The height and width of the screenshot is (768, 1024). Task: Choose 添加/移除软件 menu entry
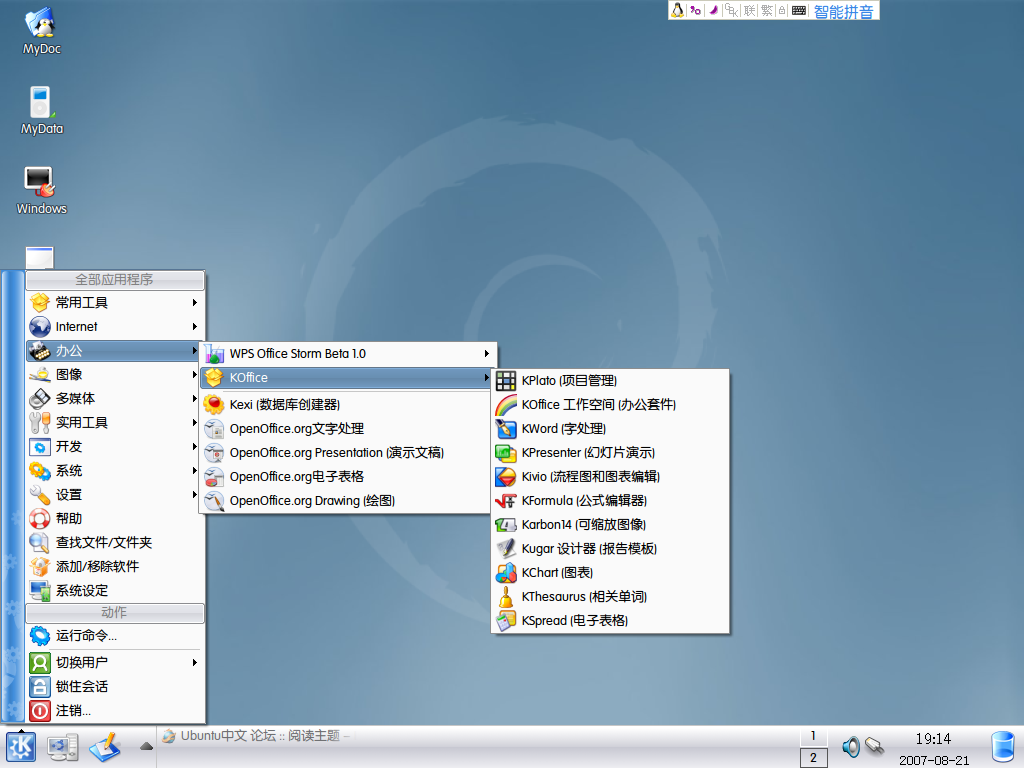(x=114, y=566)
